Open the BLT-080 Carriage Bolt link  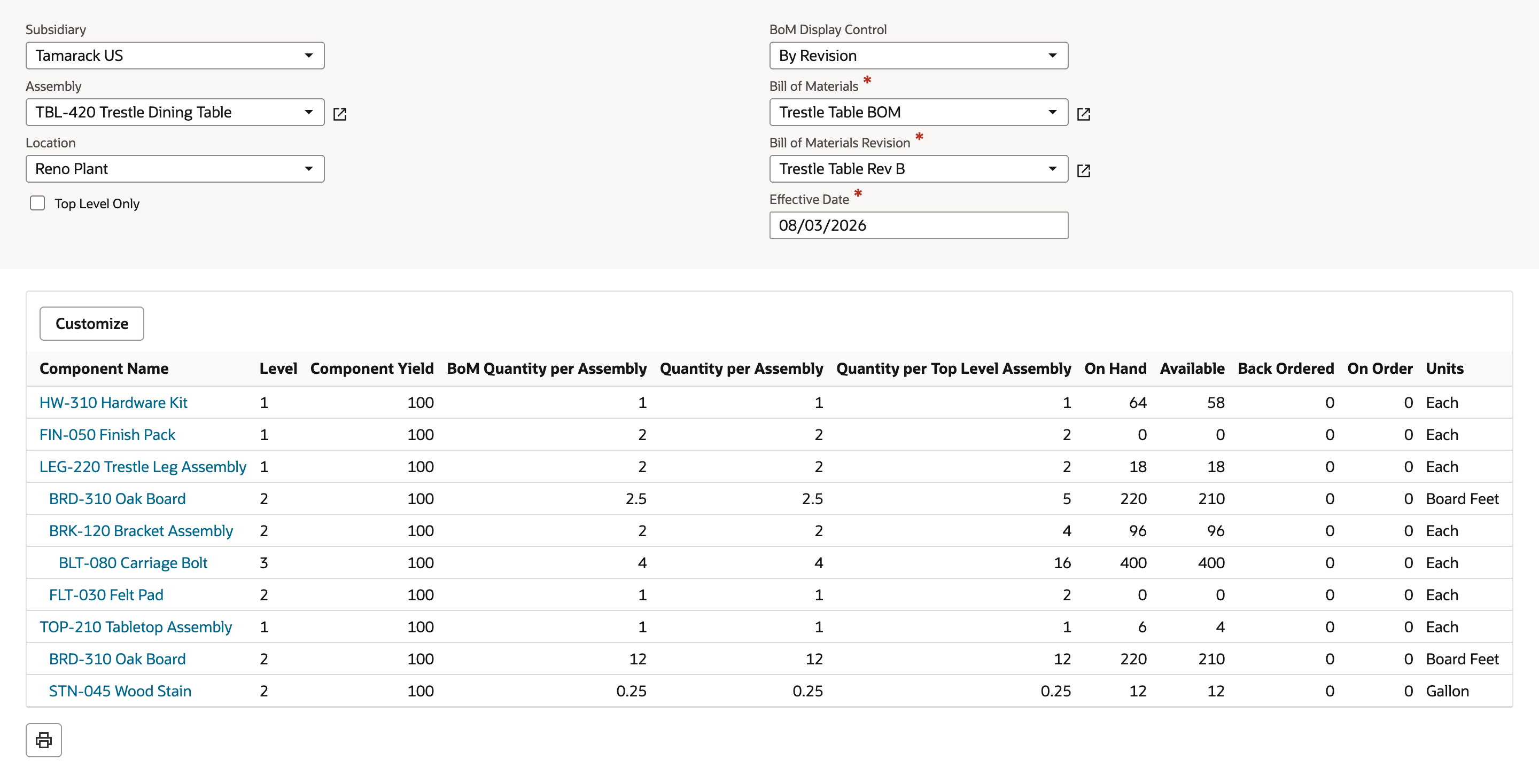(x=133, y=563)
